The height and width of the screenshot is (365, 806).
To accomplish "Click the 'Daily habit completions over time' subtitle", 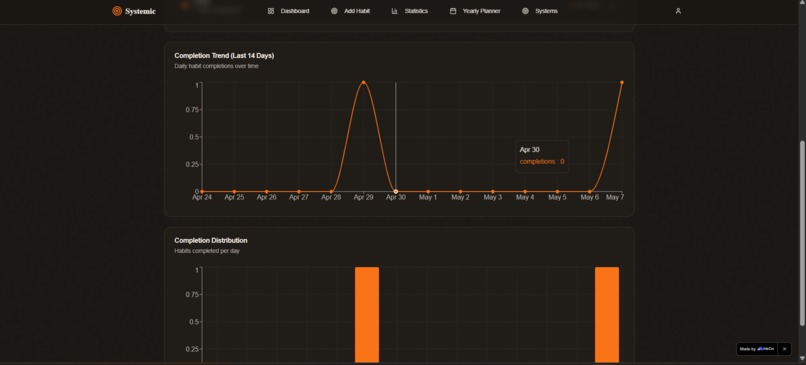I will click(x=216, y=66).
